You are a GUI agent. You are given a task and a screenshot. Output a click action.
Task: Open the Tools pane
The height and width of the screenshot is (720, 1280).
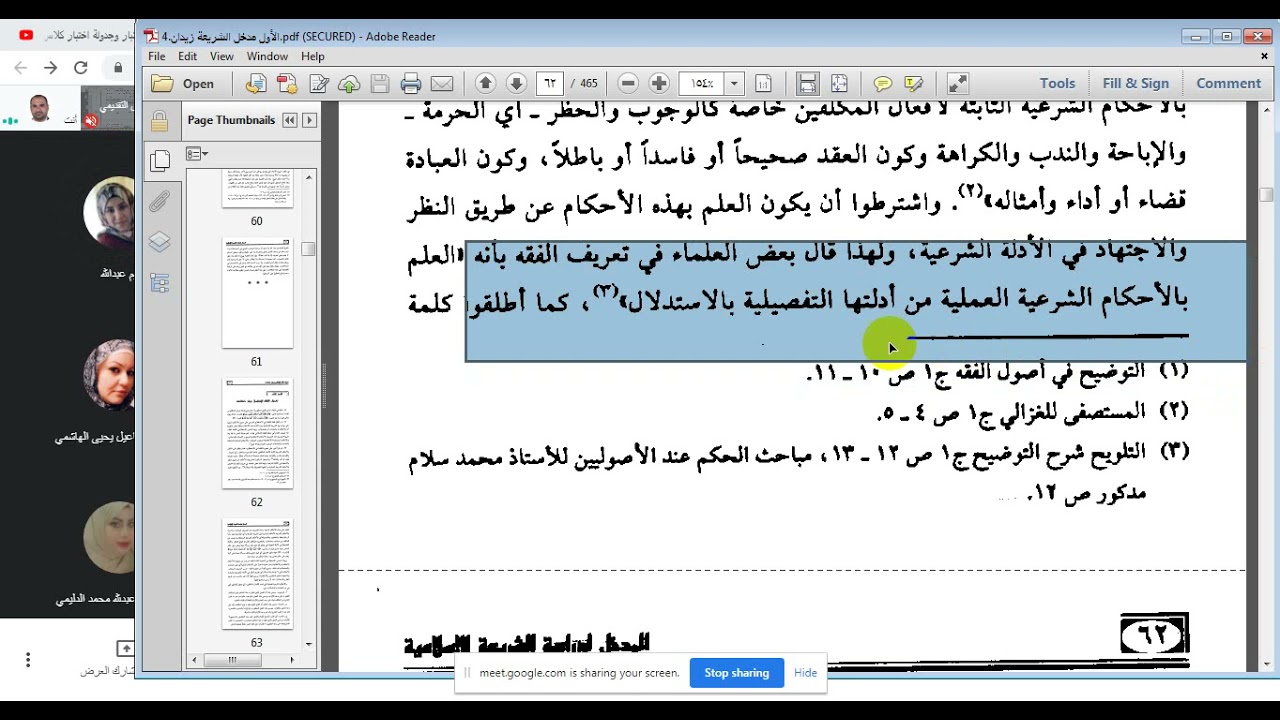pos(1057,84)
